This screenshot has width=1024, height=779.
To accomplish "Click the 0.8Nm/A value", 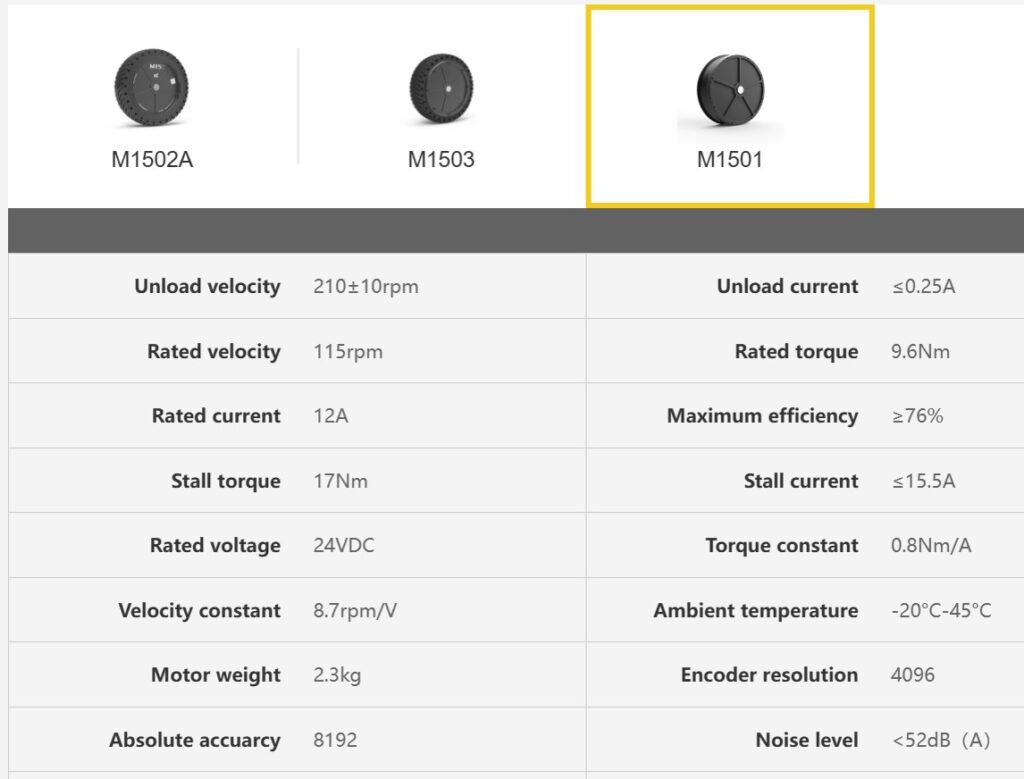I will pyautogui.click(x=931, y=545).
